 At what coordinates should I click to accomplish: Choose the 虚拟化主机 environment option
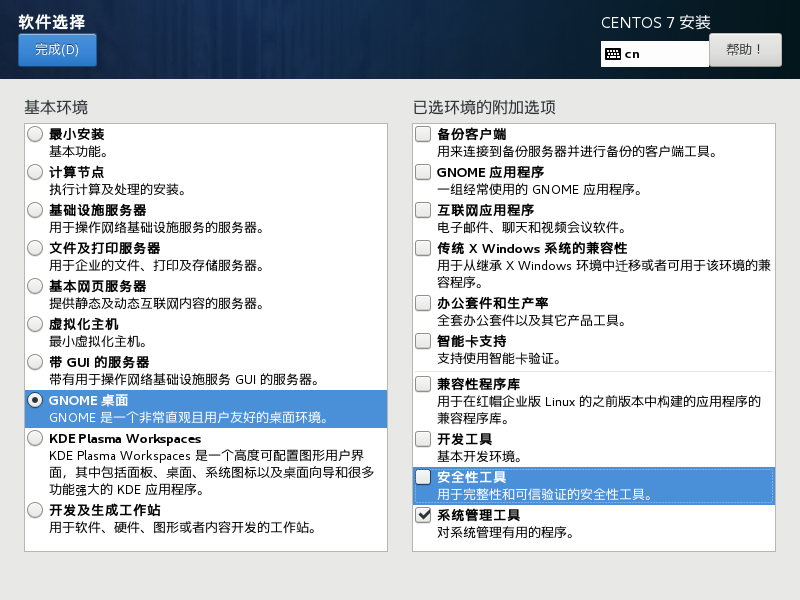click(36, 324)
